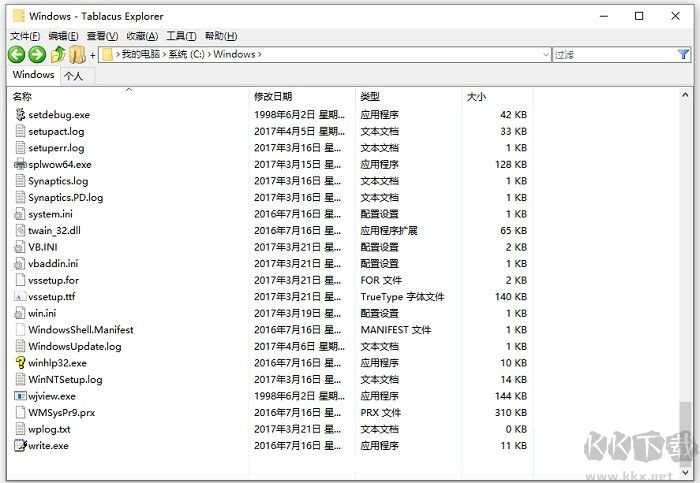700x483 pixels.
Task: Expand chevron after 系统 (C:) breadcrumb
Action: [x=209, y=54]
